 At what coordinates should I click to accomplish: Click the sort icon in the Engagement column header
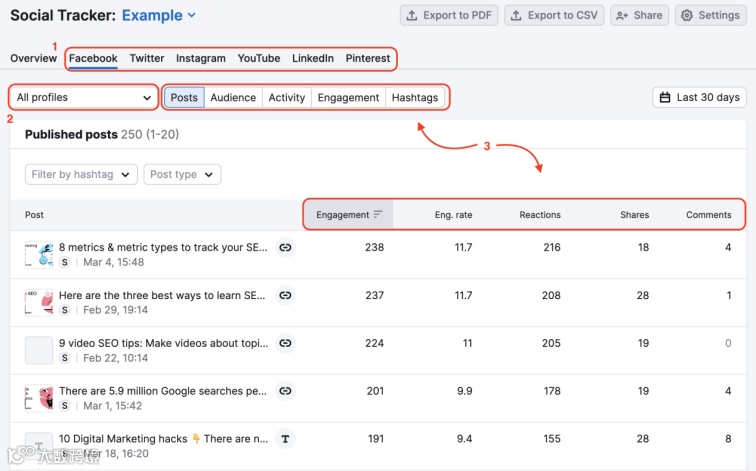(378, 214)
